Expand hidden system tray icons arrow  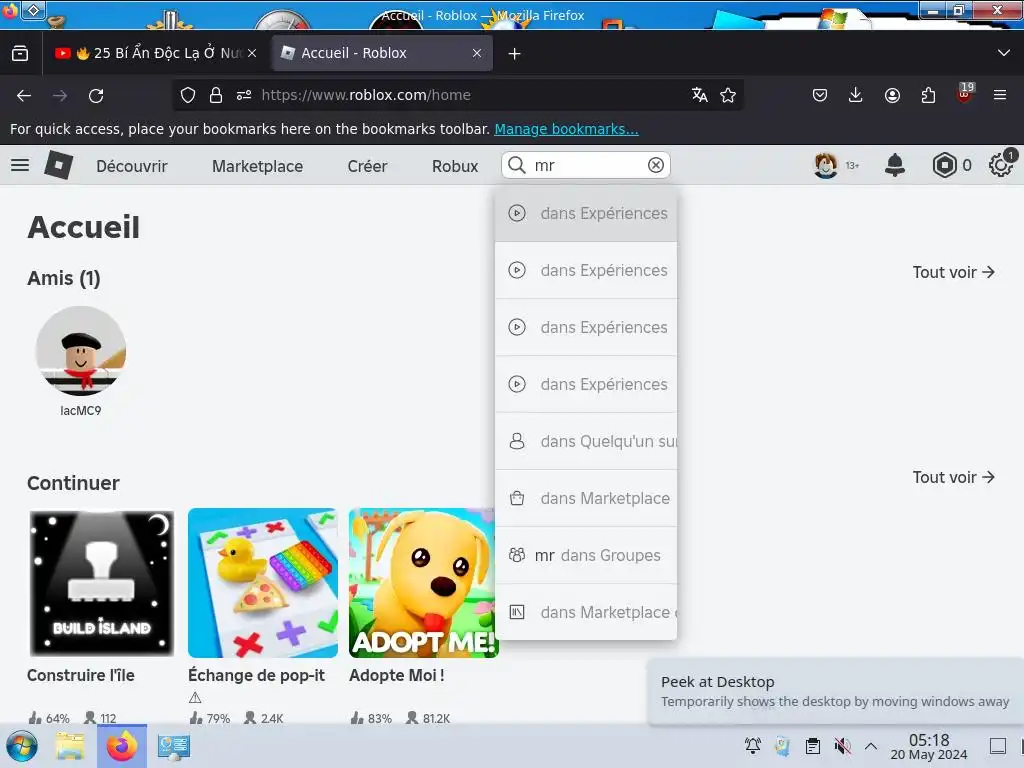[x=871, y=746]
